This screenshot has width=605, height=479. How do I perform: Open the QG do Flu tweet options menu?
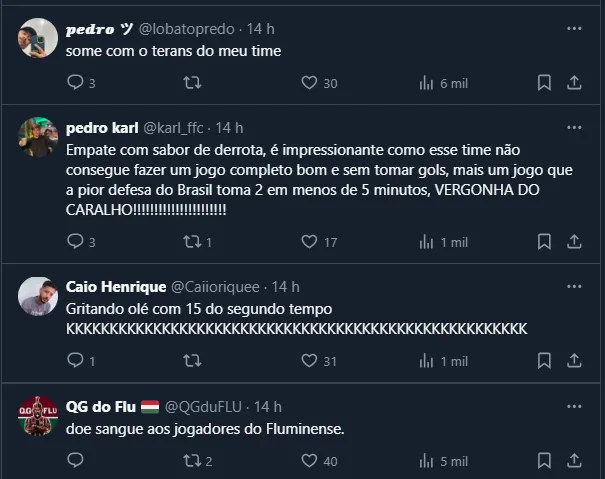click(x=575, y=406)
